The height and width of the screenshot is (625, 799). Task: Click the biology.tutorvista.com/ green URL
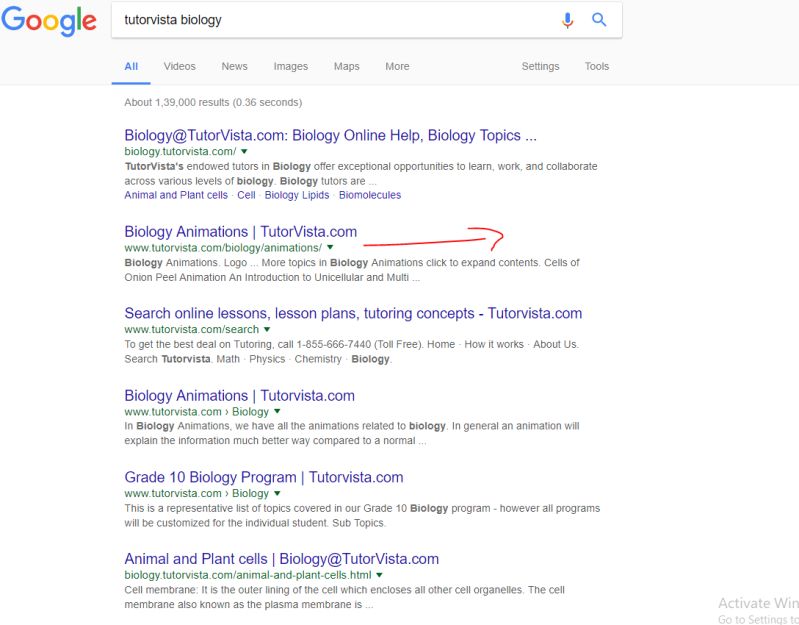[x=180, y=151]
